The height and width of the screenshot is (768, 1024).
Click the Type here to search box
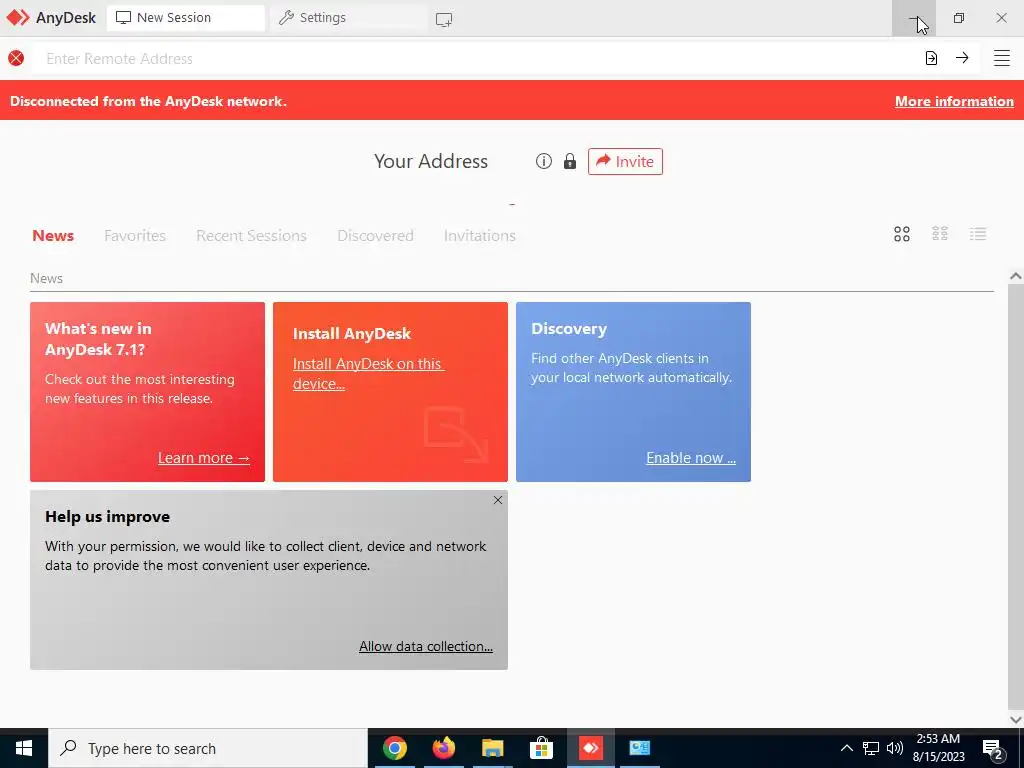(x=208, y=748)
